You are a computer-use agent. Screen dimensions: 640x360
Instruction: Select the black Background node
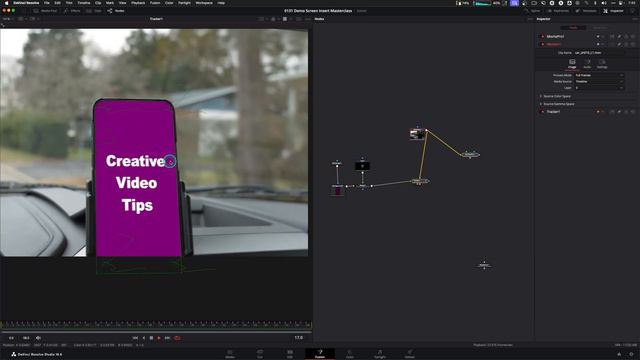[362, 166]
